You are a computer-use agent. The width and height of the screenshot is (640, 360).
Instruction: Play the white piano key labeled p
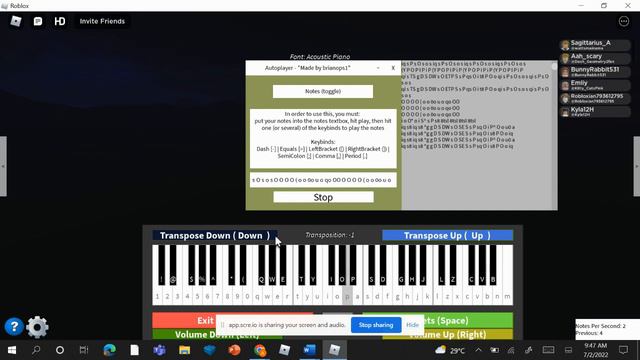(x=347, y=296)
